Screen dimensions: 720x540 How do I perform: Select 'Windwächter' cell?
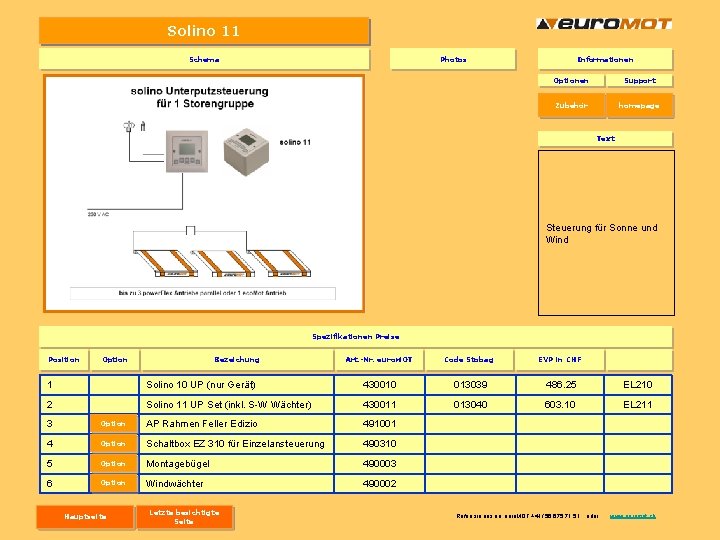pos(236,484)
